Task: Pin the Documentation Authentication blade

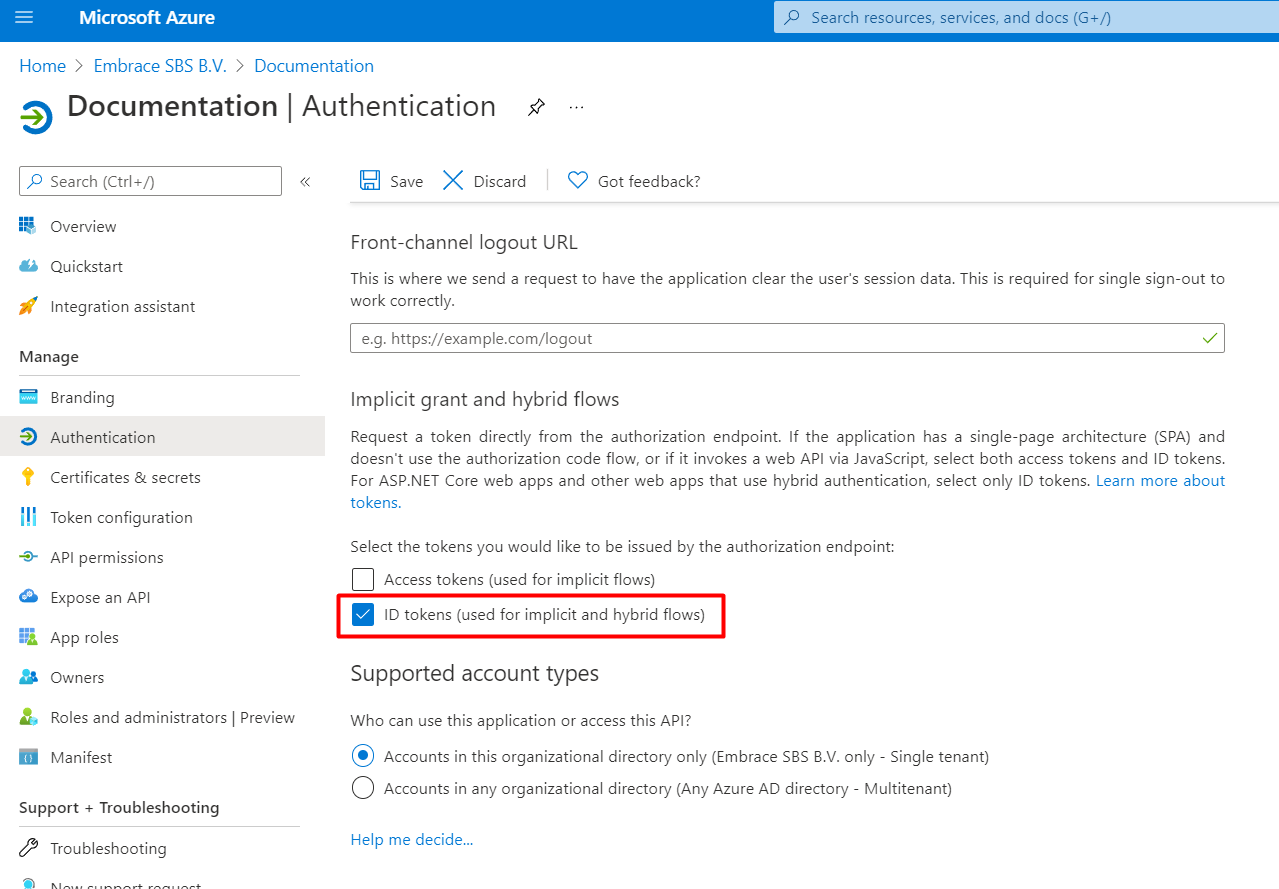Action: pyautogui.click(x=537, y=107)
